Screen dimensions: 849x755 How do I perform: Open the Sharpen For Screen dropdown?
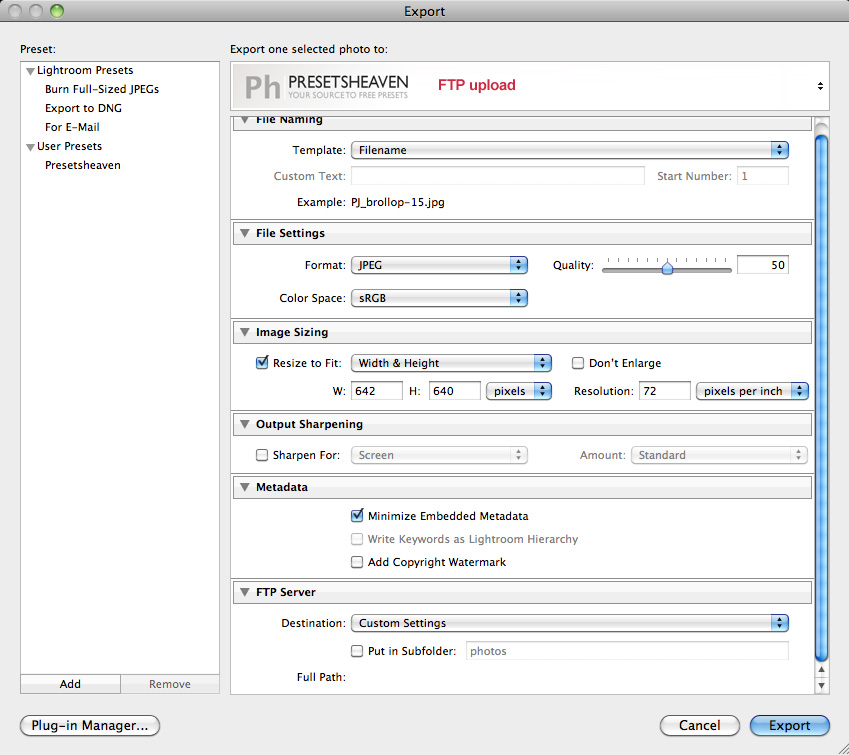439,455
